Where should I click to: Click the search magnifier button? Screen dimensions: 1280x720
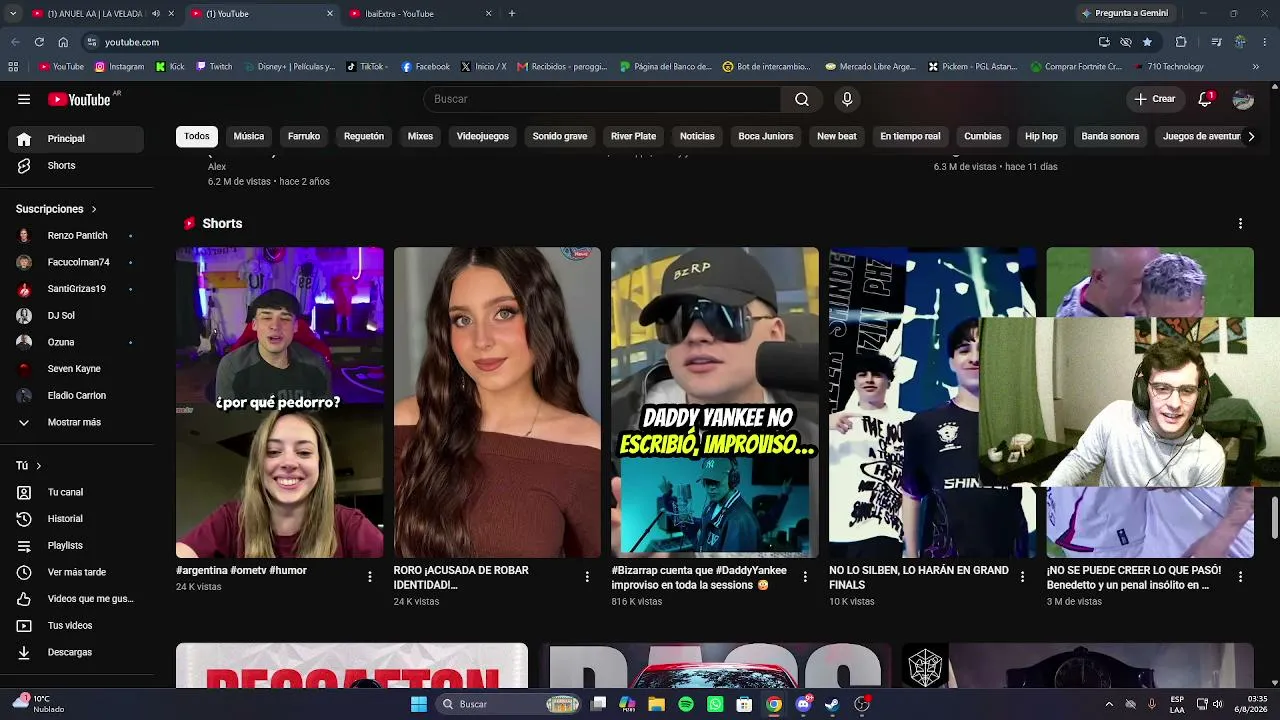[802, 99]
